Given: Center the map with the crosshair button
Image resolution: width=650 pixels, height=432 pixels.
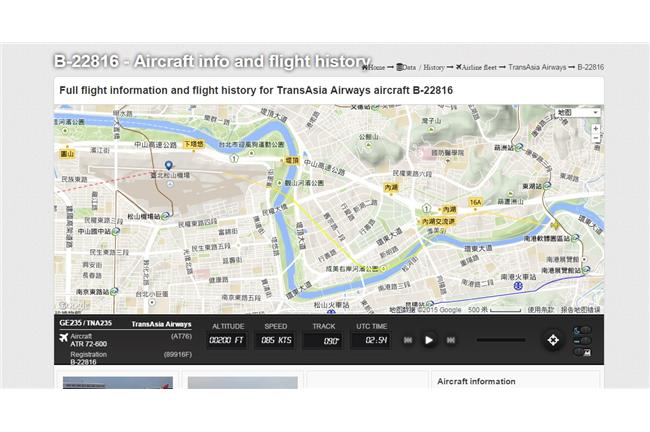Looking at the screenshot, I should tap(553, 340).
